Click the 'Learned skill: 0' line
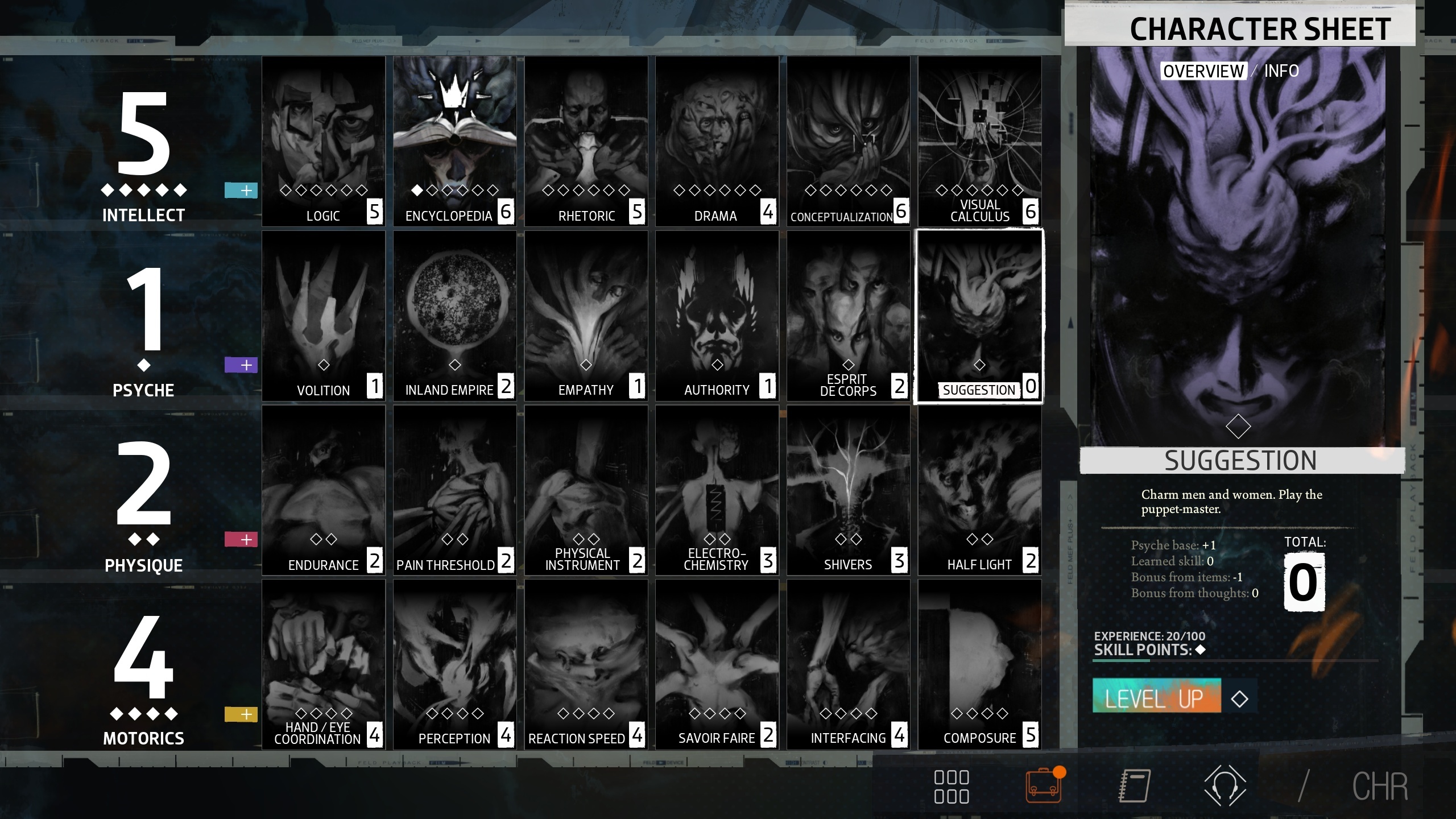Screen dimensions: 1456x819 click(1172, 561)
